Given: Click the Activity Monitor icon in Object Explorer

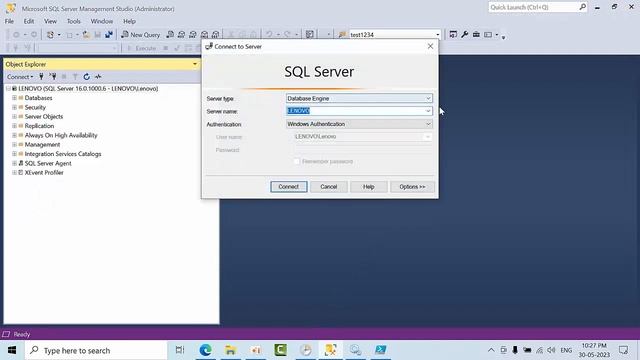Looking at the screenshot, I should [x=98, y=76].
